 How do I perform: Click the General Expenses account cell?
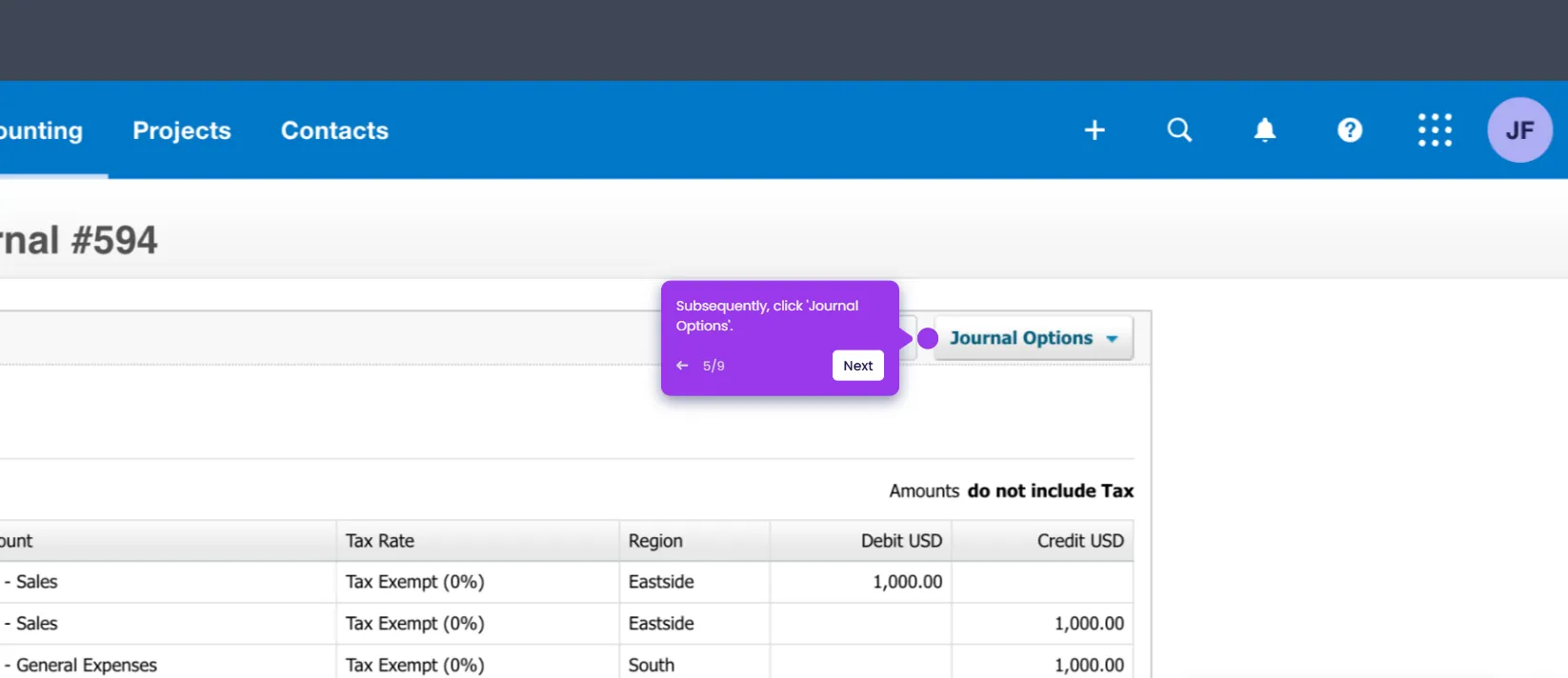168,665
